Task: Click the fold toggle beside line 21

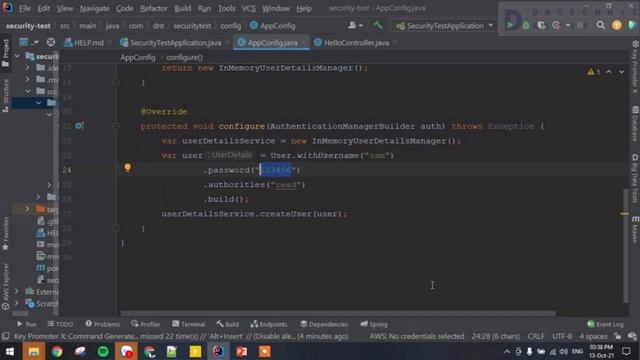Action: [116, 126]
